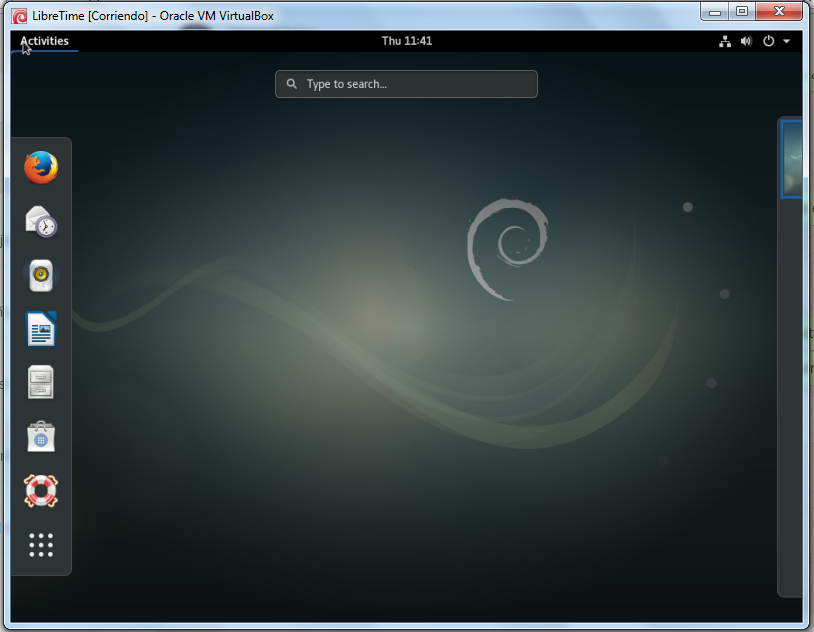Open the Files manager
Screen dimensions: 814x632
(40, 383)
